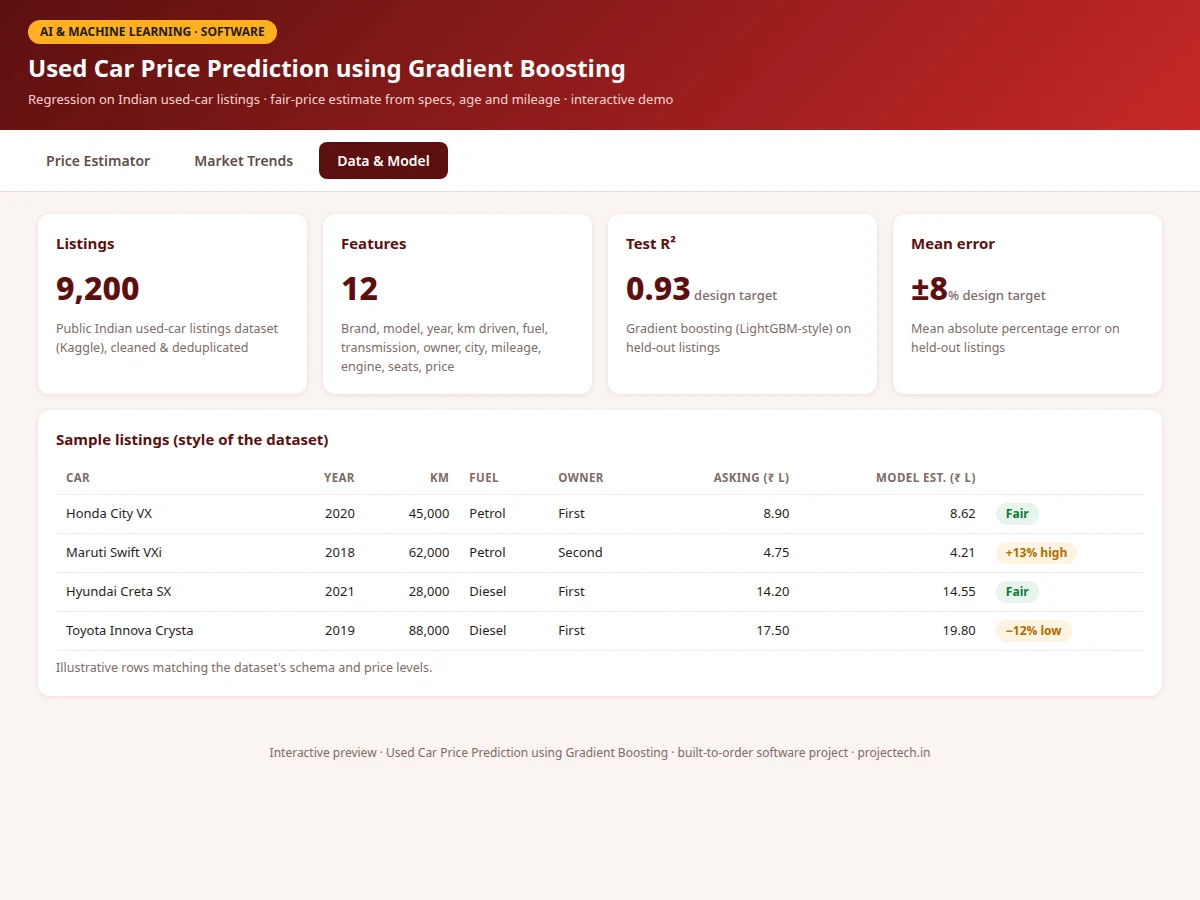1200x900 pixels.
Task: Click the projecttech.in footer text
Action: click(x=894, y=753)
